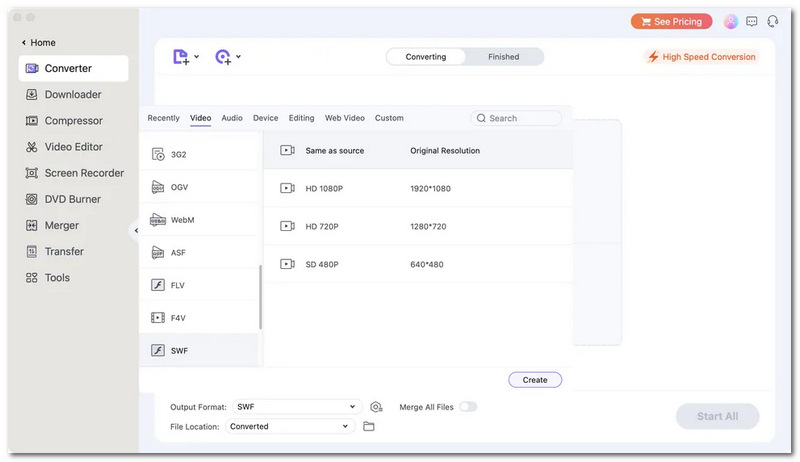
Task: Expand the Add Files dropdown arrow
Action: [x=196, y=57]
